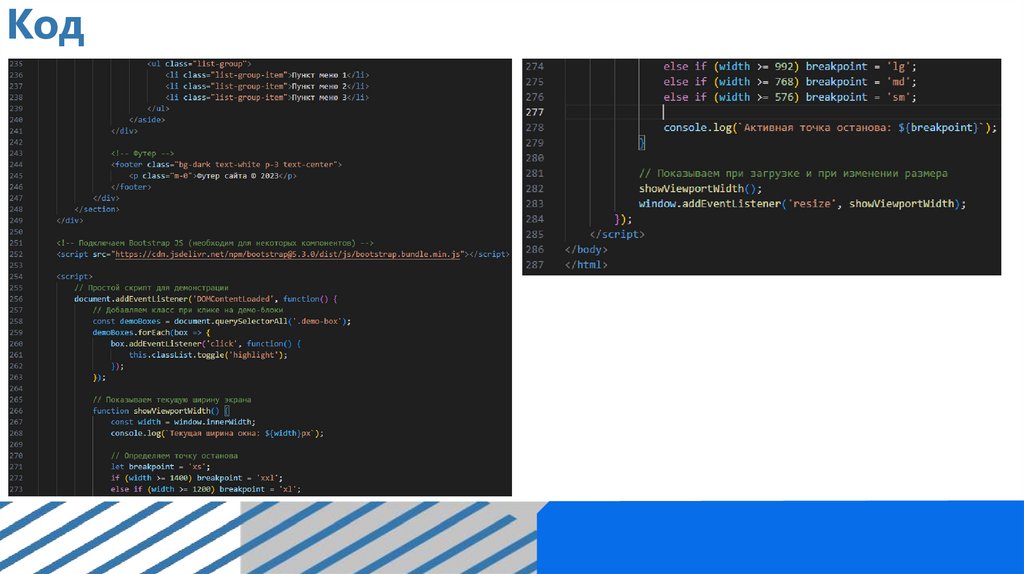The width and height of the screenshot is (1024, 574).
Task: Click the width >= 992 'lg' condition line
Action: (x=790, y=67)
